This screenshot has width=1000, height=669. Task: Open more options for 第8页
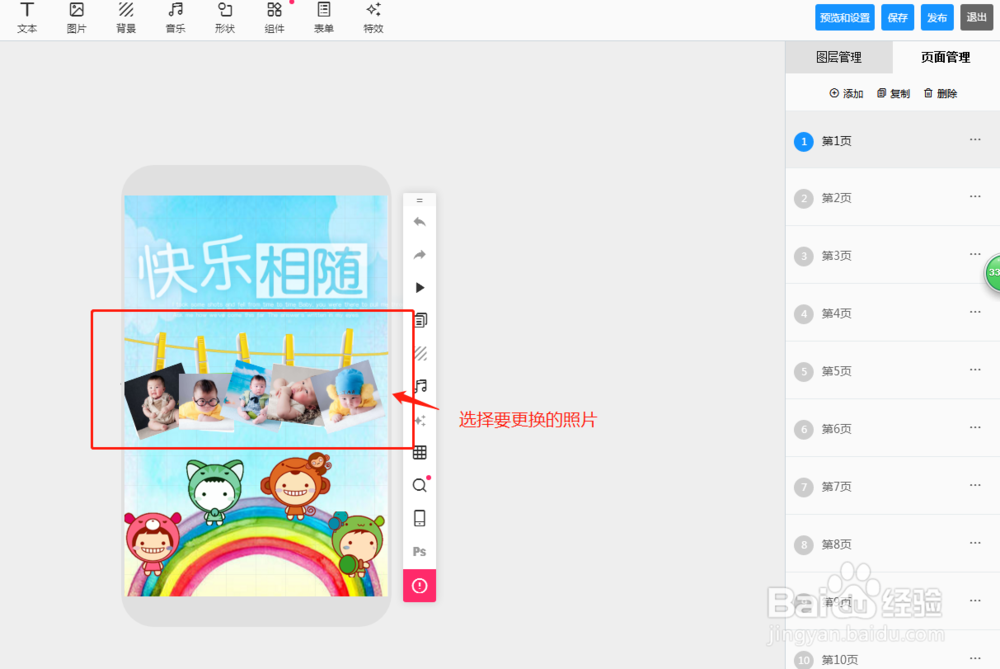click(975, 543)
